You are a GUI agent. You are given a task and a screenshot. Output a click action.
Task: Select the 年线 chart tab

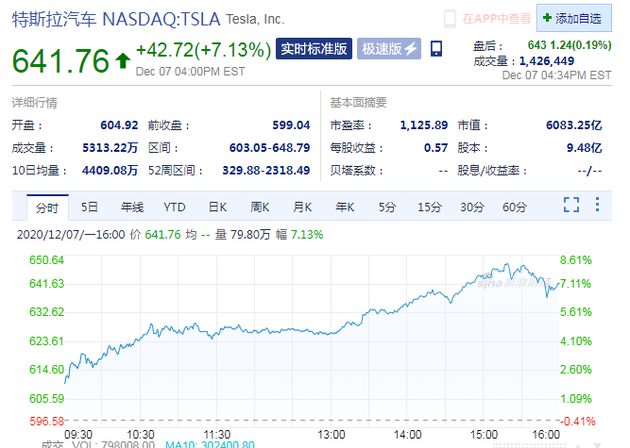click(132, 207)
